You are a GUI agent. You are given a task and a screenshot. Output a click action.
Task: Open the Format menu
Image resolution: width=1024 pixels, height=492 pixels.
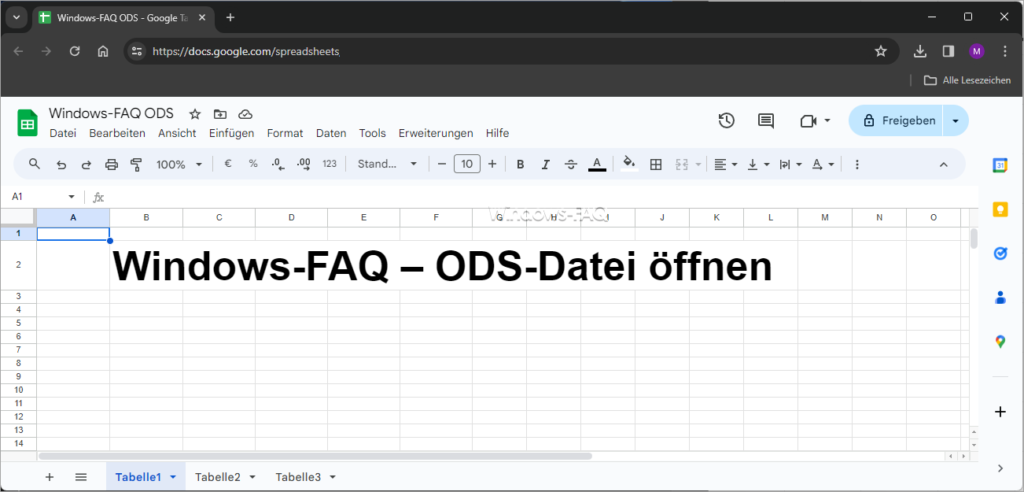(x=285, y=133)
